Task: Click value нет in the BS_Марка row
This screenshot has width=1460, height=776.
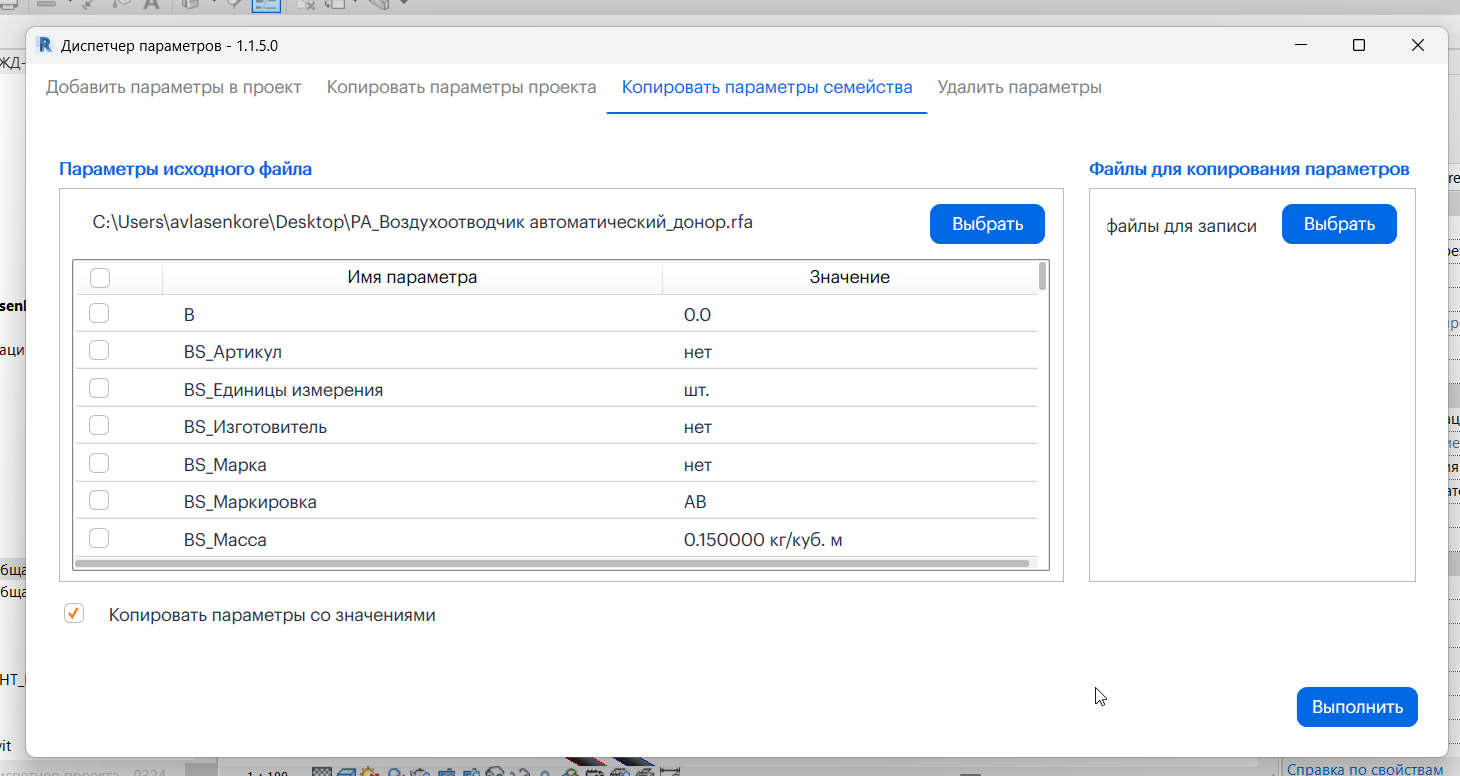Action: pyautogui.click(x=698, y=465)
